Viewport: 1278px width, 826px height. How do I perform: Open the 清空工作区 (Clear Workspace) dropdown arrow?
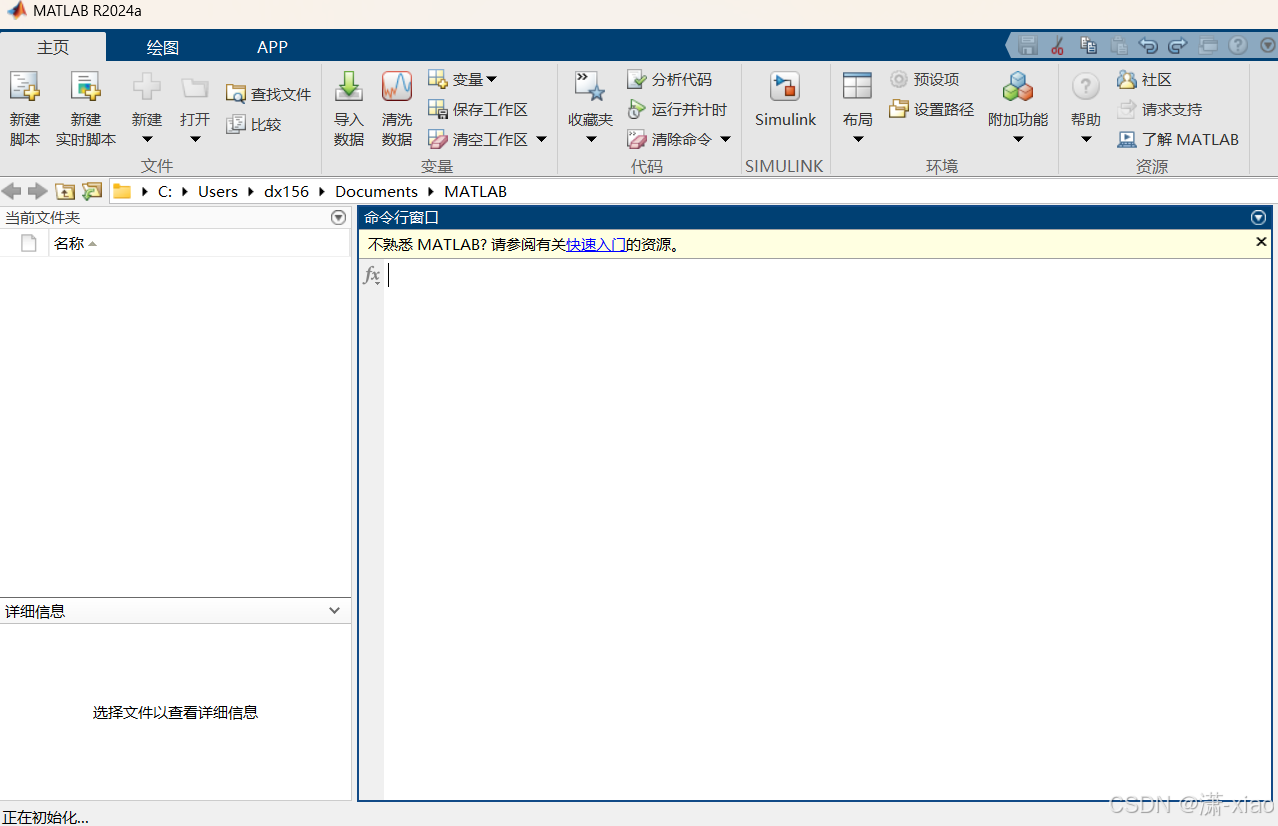tap(541, 139)
